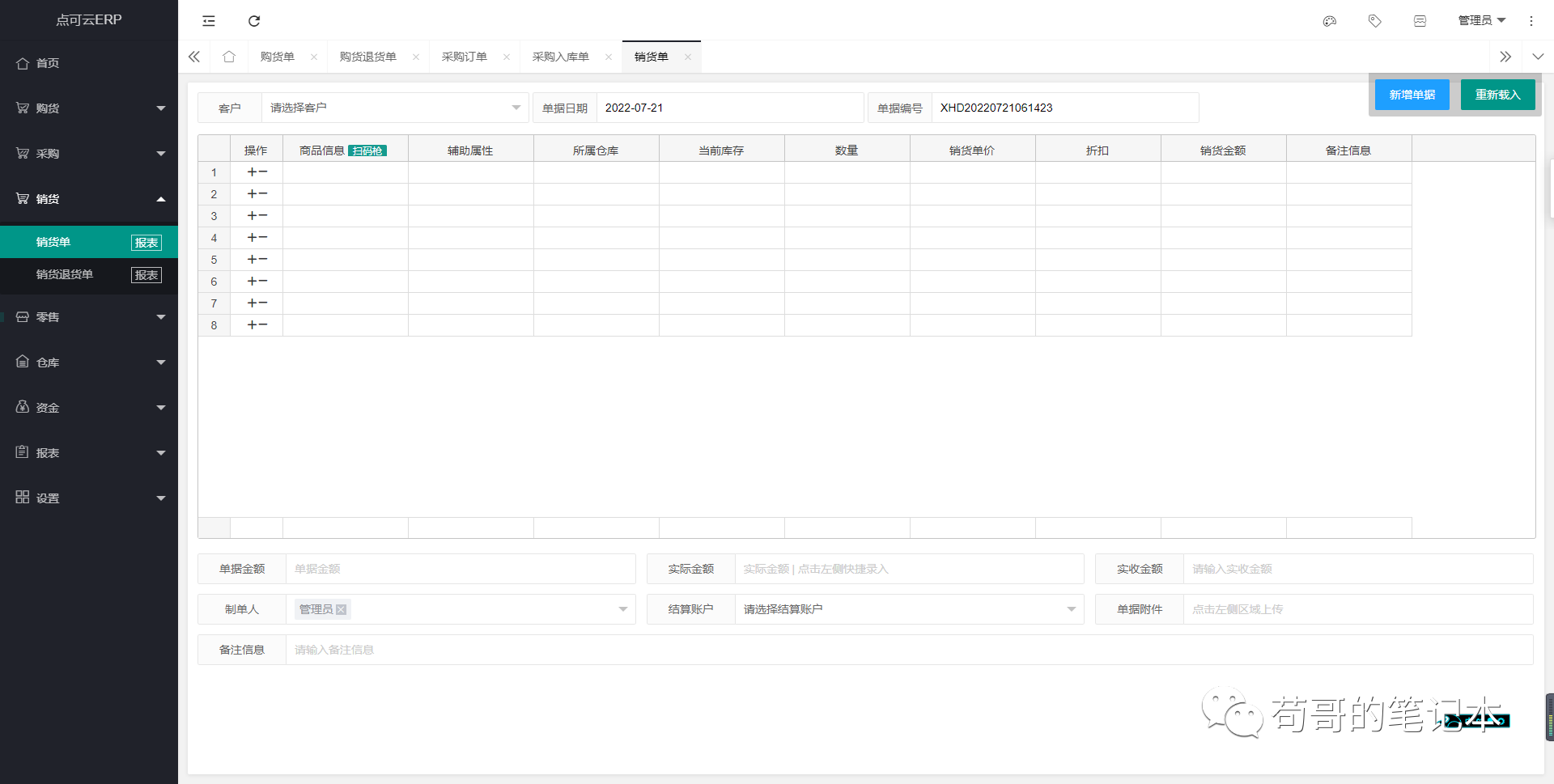This screenshot has width=1554, height=784.
Task: Click the plus-minus icons in row 6
Action: pos(257,282)
